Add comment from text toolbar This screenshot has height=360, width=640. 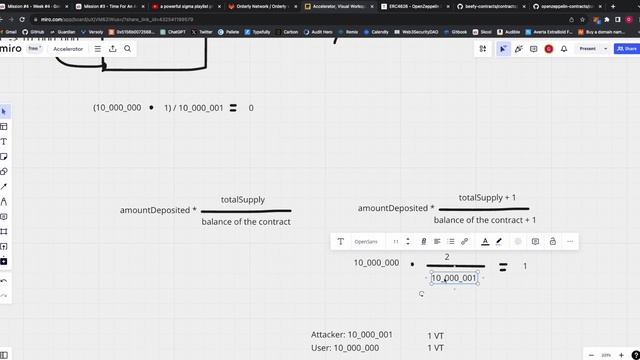click(x=536, y=242)
